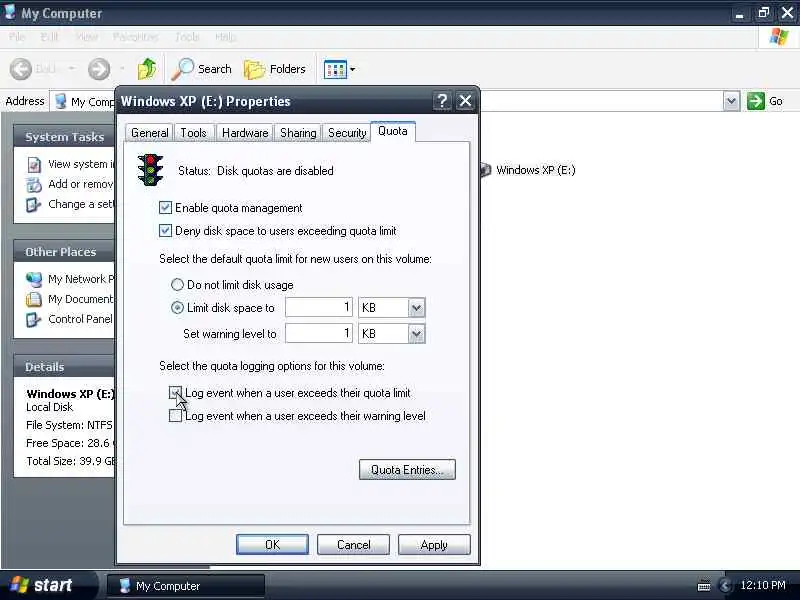
Task: Click the dialog Help question mark button
Action: pos(442,101)
